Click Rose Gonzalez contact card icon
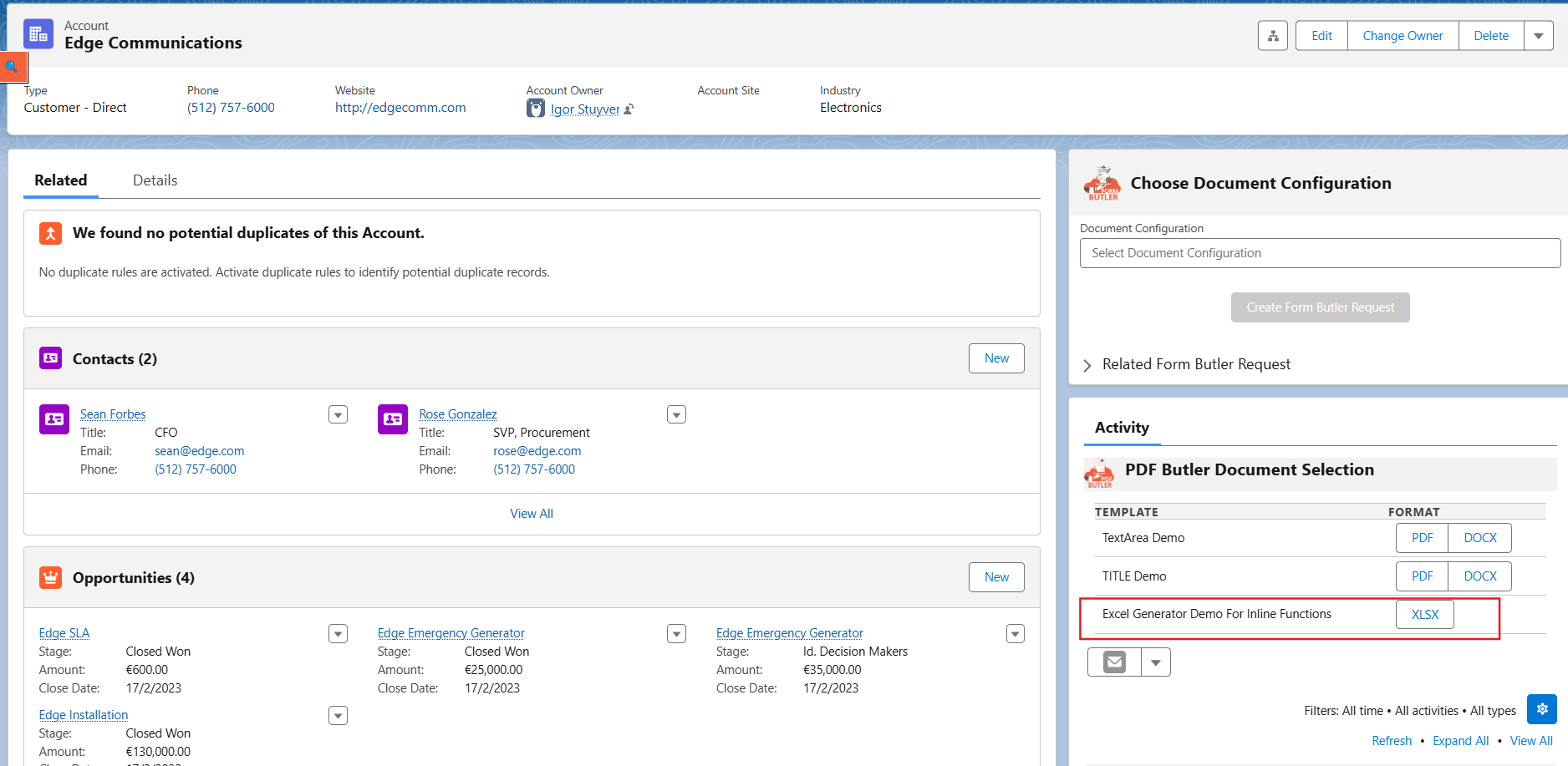1568x766 pixels. tap(393, 419)
